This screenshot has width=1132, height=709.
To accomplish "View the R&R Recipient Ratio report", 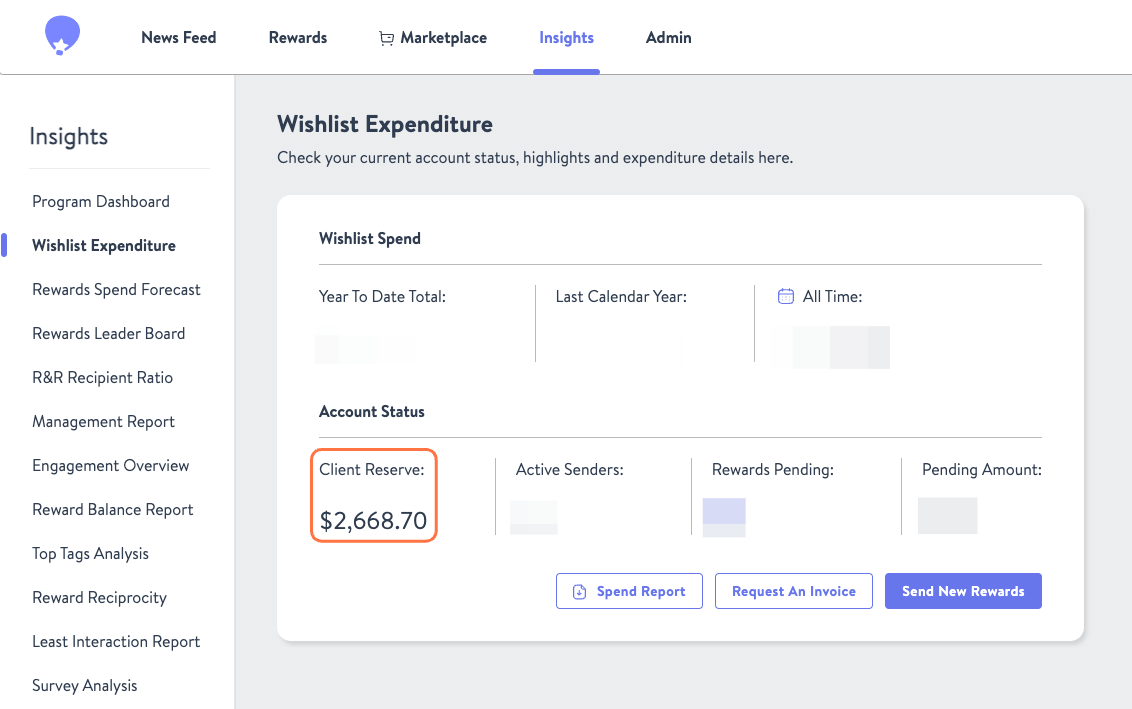I will pos(102,377).
